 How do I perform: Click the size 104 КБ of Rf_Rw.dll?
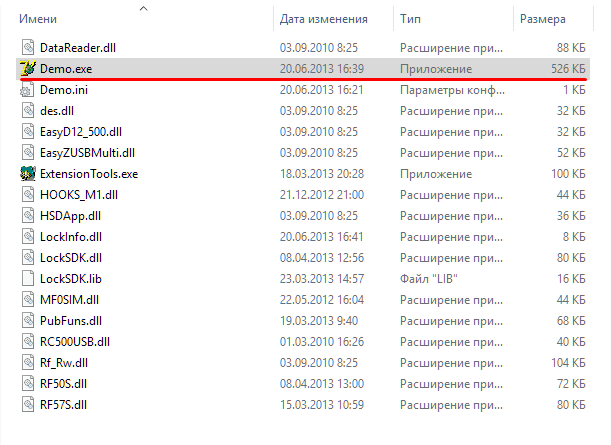pos(568,364)
